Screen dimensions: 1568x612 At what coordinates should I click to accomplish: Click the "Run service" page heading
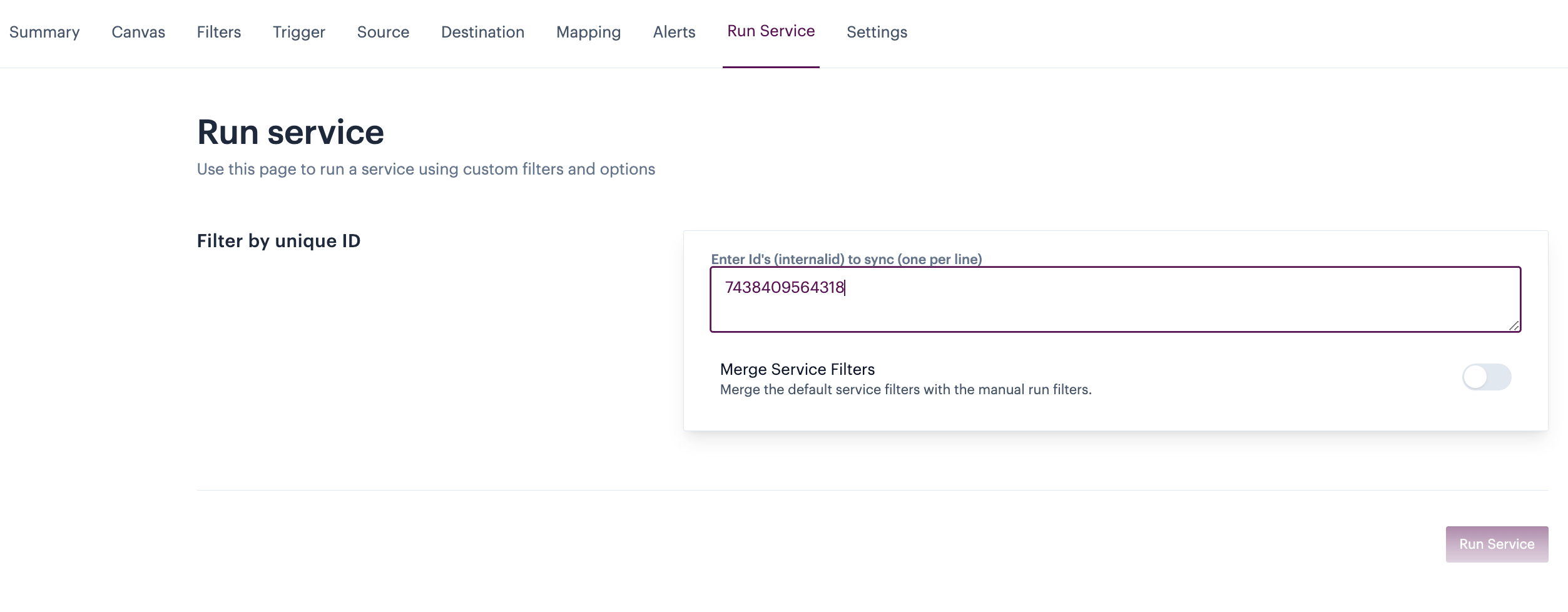click(x=290, y=133)
